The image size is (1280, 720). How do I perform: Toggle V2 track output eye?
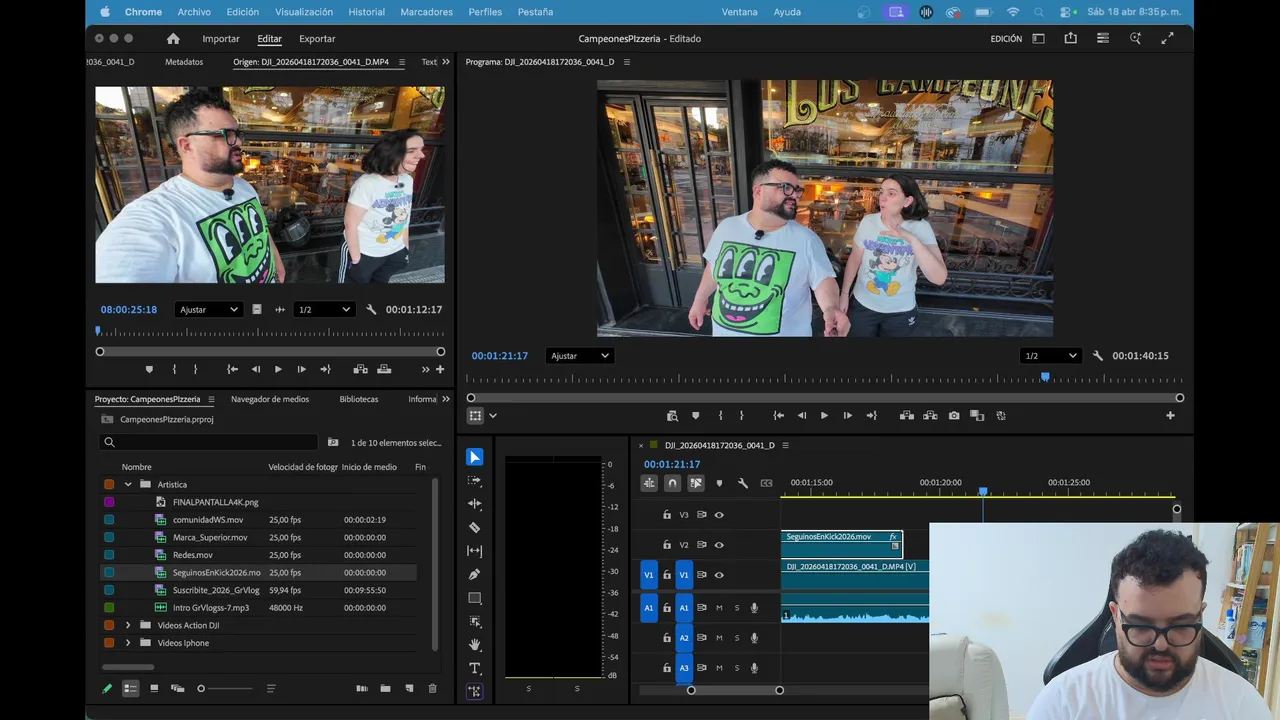click(x=719, y=545)
